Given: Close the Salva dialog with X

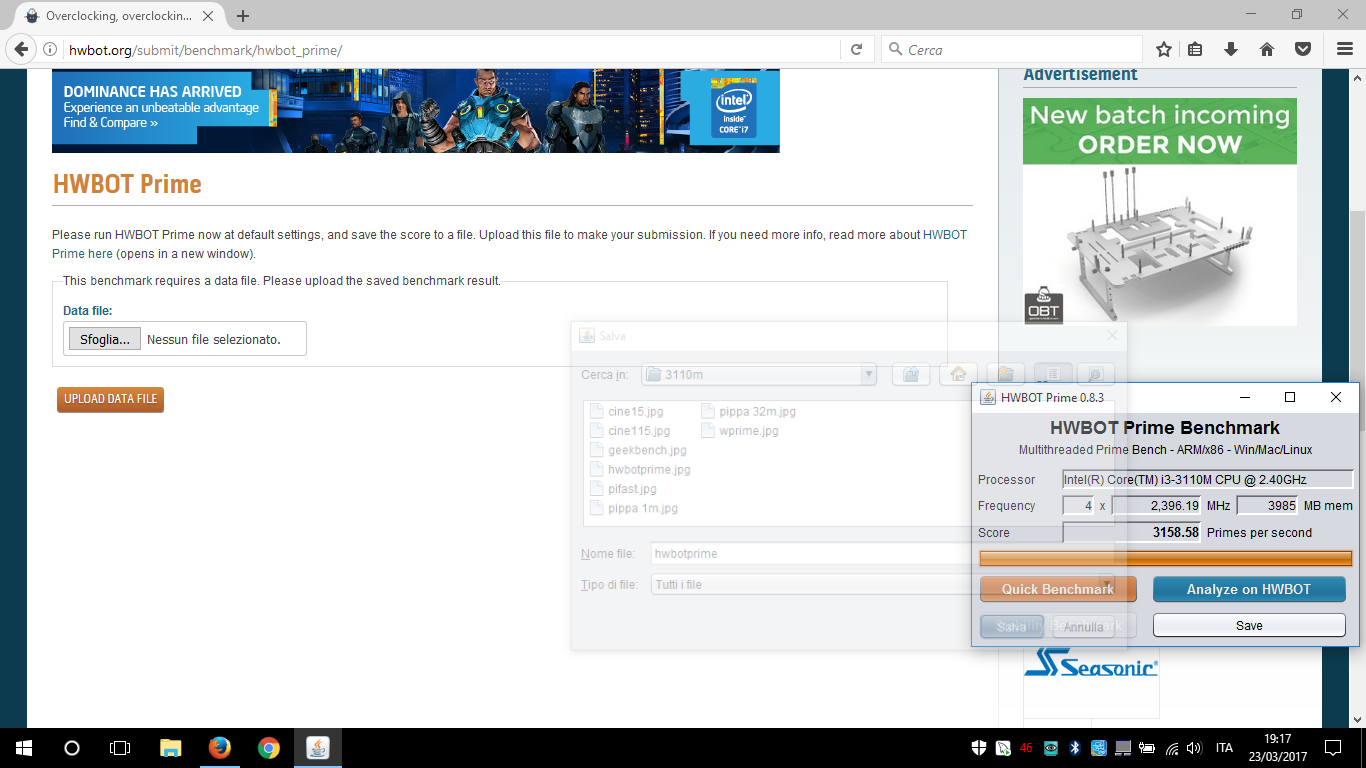Looking at the screenshot, I should click(x=1112, y=336).
